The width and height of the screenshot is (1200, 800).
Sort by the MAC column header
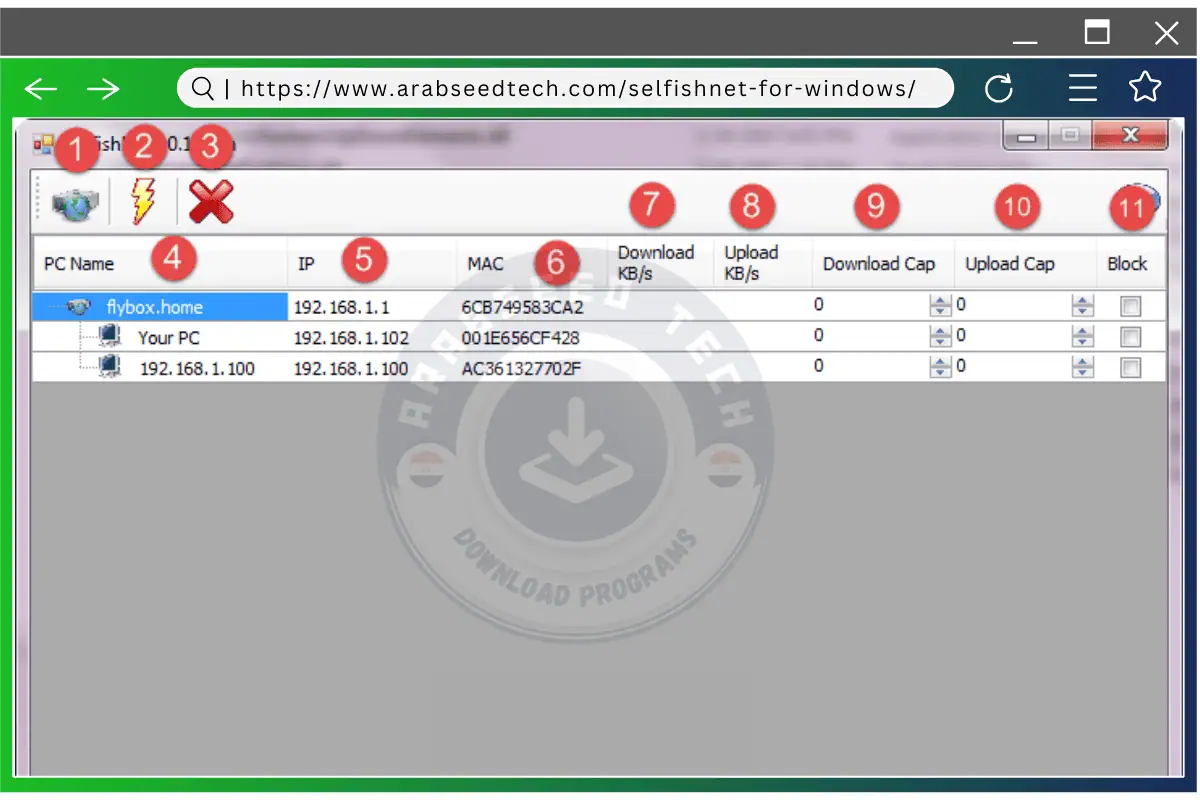click(x=486, y=264)
